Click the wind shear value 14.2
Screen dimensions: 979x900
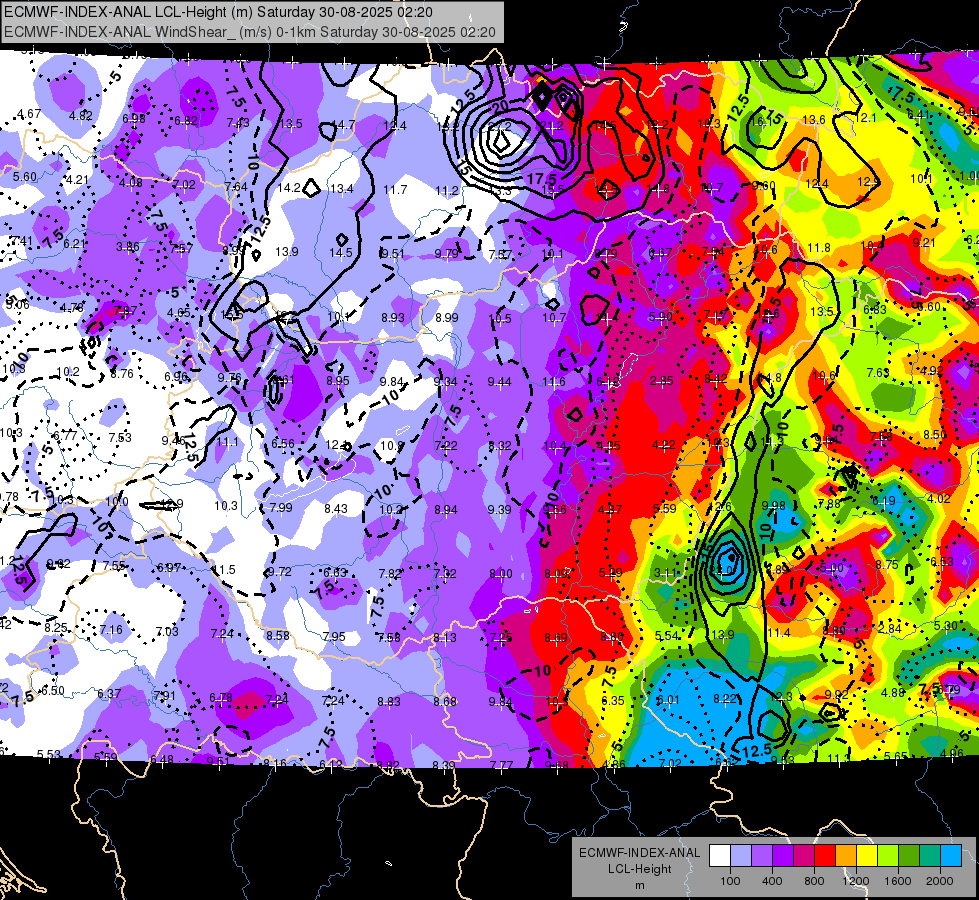click(289, 188)
